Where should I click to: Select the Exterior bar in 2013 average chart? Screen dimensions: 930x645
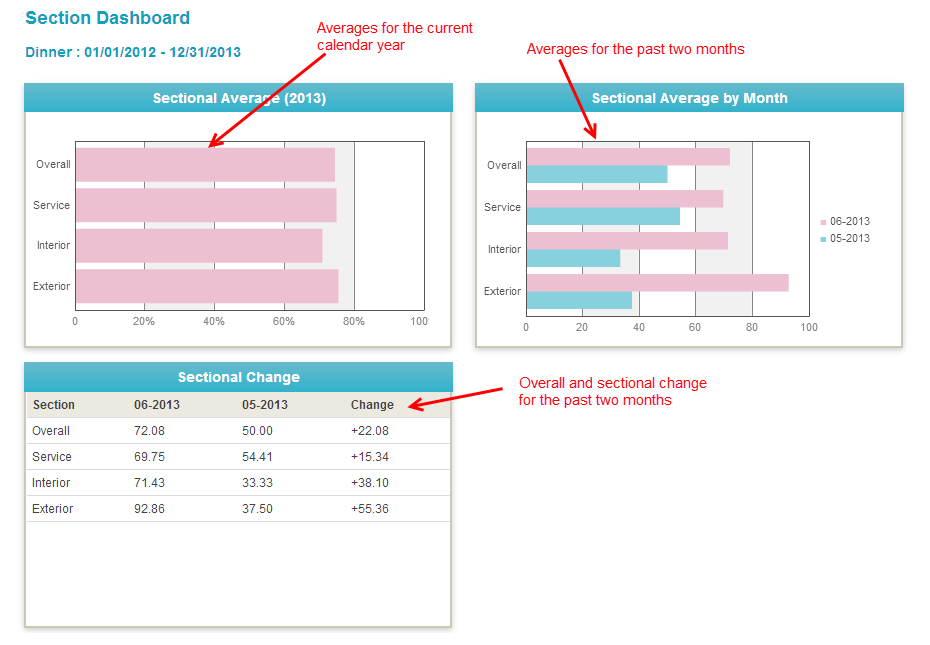(x=207, y=286)
